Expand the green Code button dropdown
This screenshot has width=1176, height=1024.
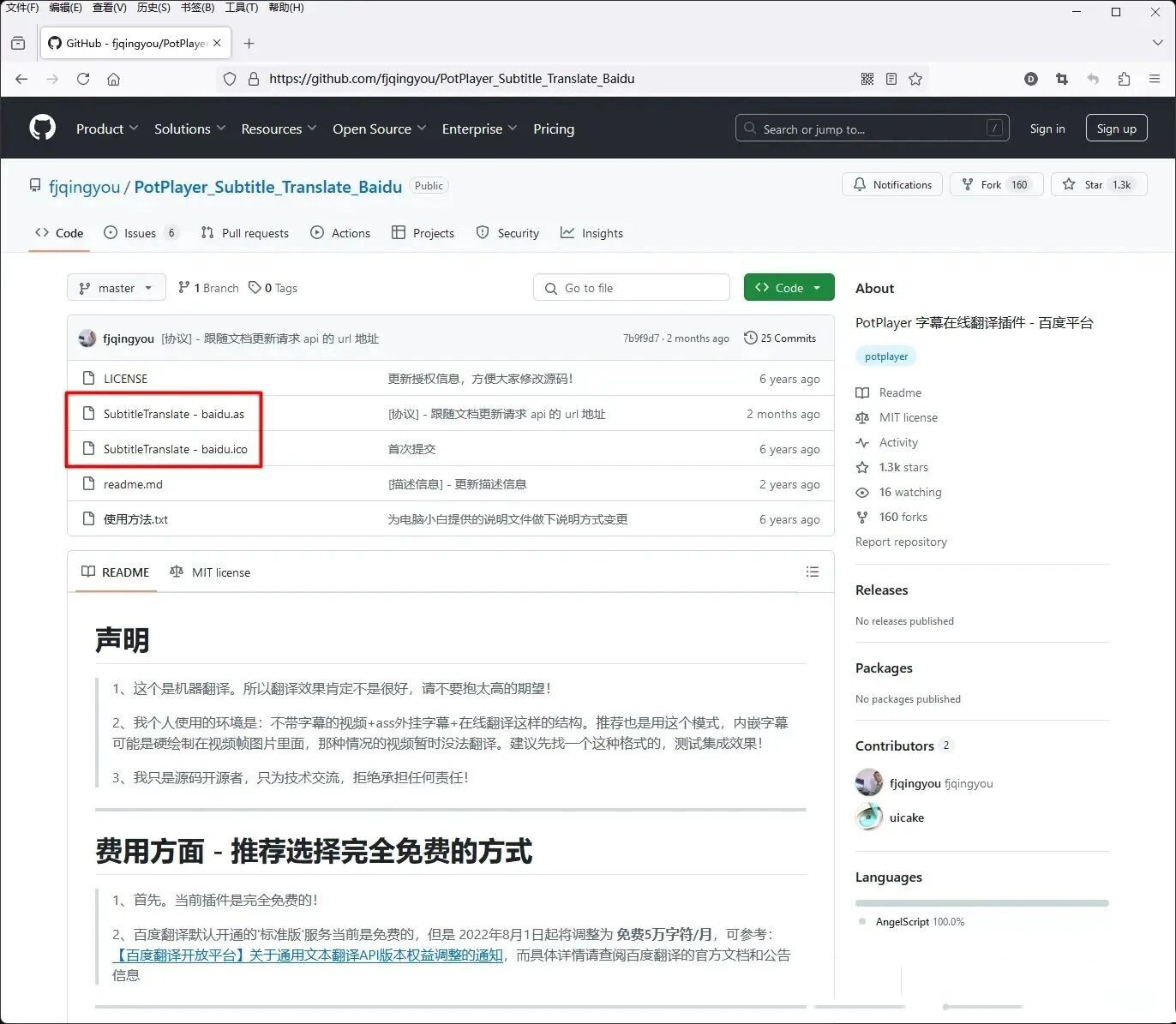click(816, 287)
